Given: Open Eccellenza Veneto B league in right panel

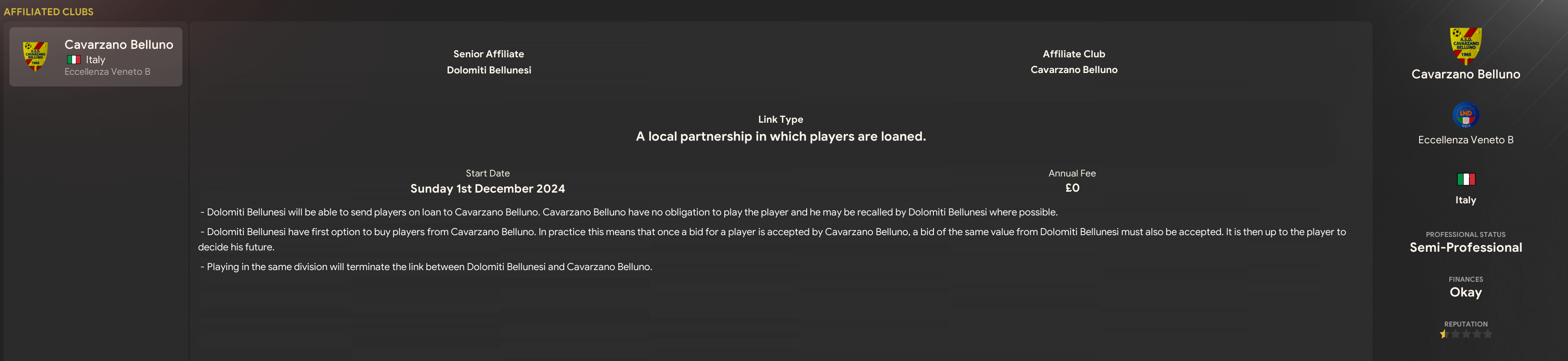Looking at the screenshot, I should (1465, 140).
